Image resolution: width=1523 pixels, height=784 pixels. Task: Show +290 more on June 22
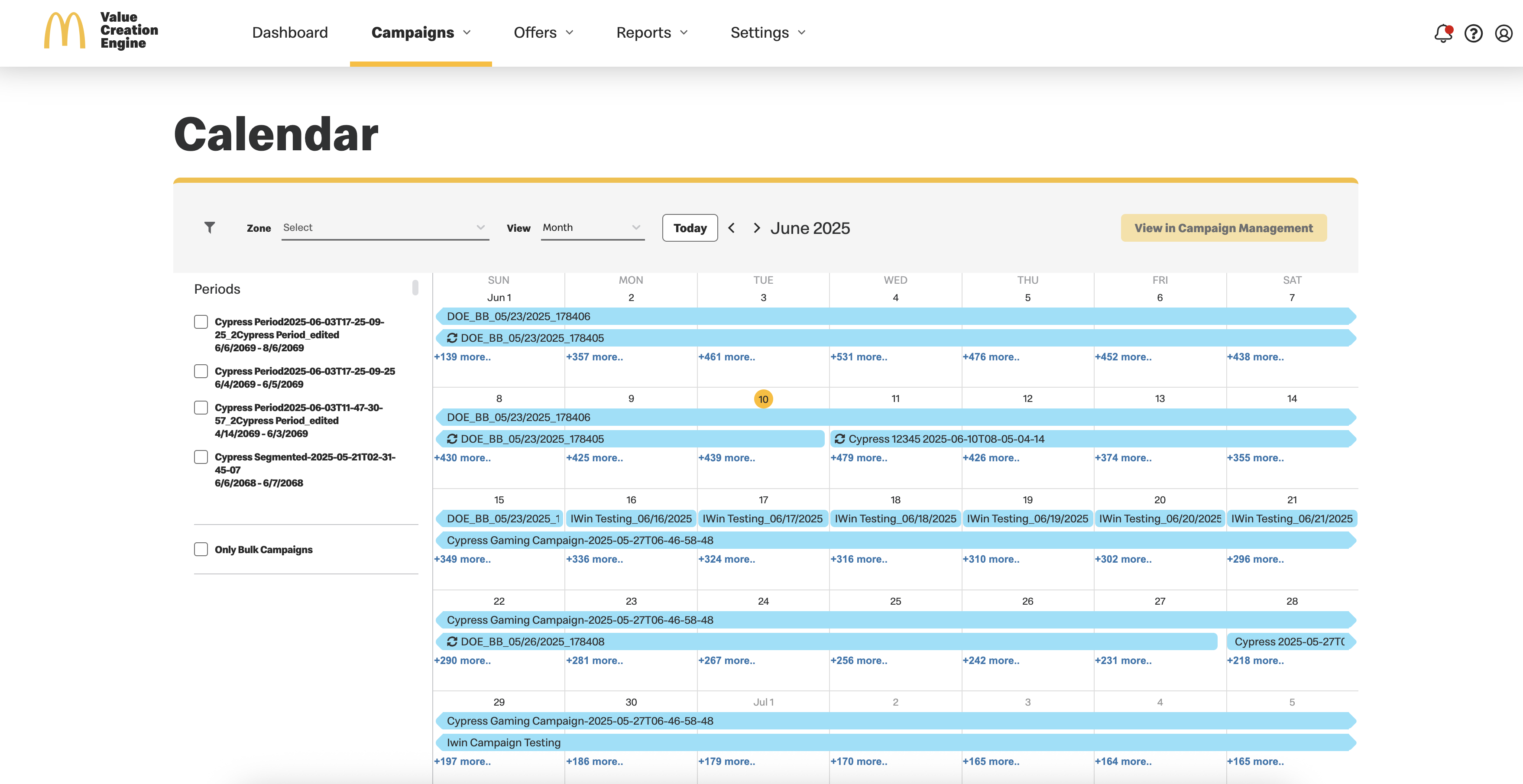click(462, 661)
